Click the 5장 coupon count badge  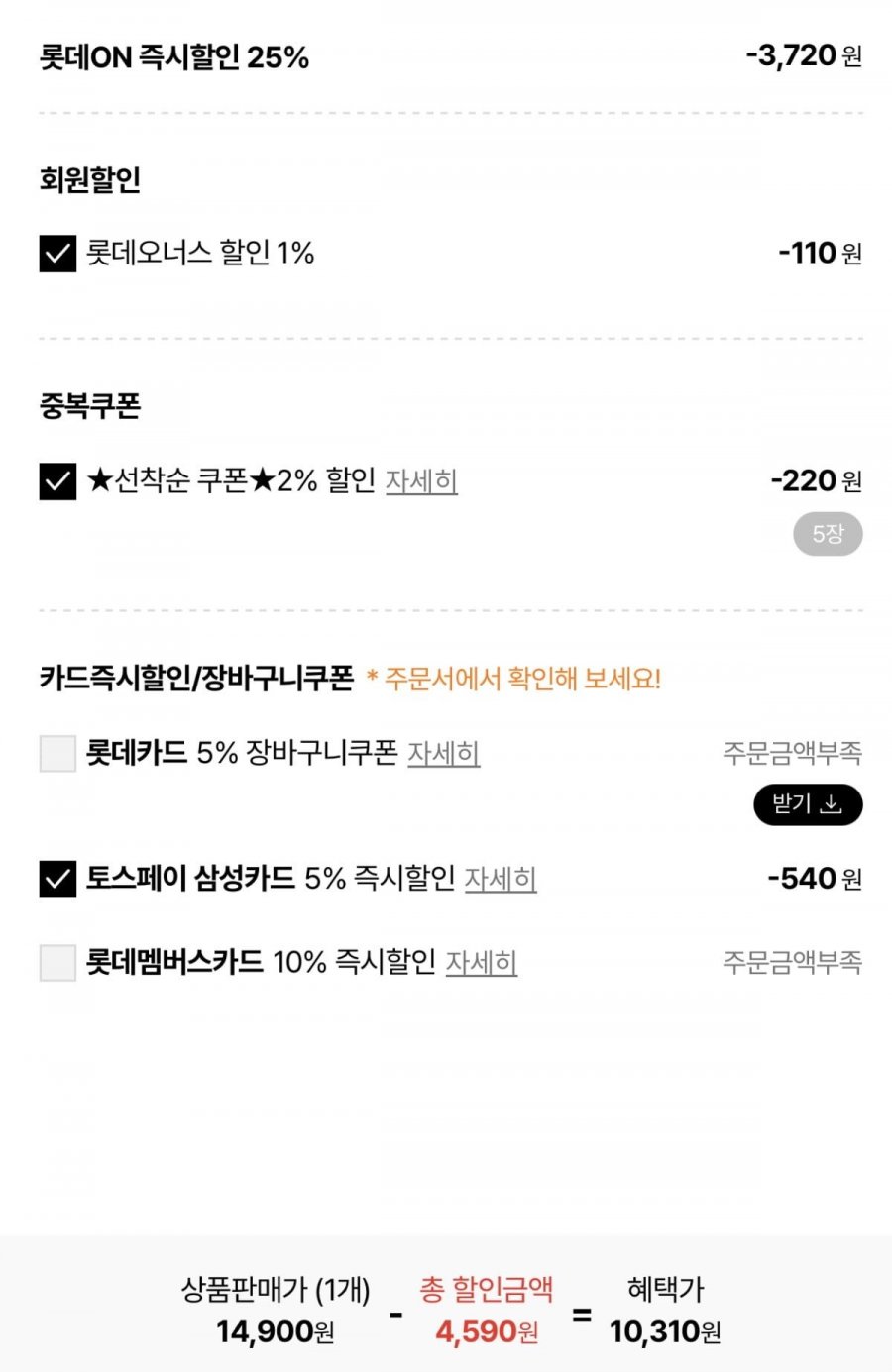click(x=828, y=535)
